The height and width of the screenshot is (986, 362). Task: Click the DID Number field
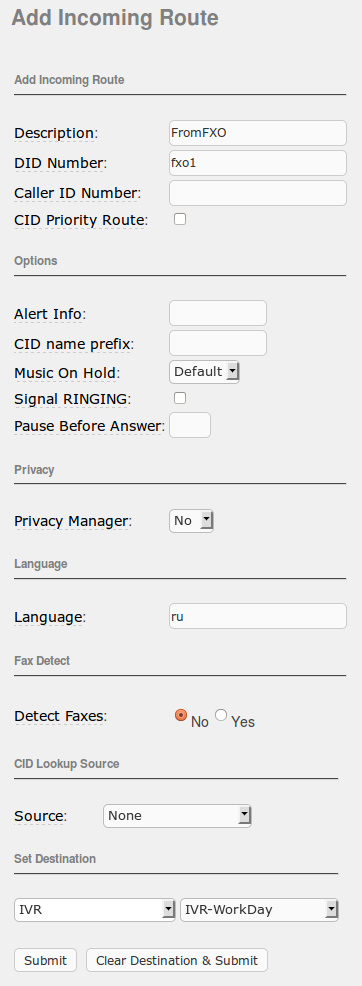[258, 163]
